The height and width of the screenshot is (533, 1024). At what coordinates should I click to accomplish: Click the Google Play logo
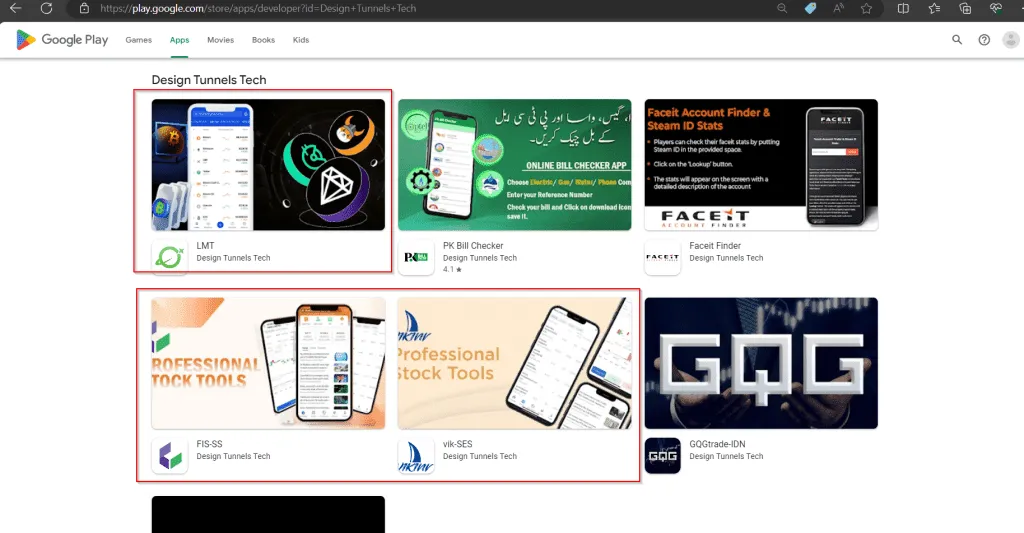pos(62,40)
